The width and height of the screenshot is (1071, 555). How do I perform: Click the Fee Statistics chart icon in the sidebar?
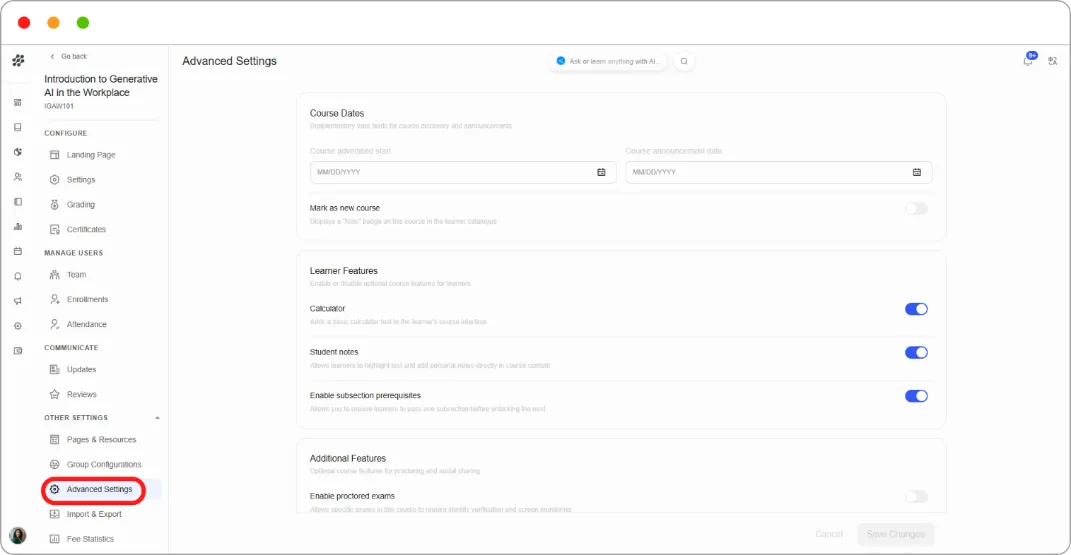55,539
